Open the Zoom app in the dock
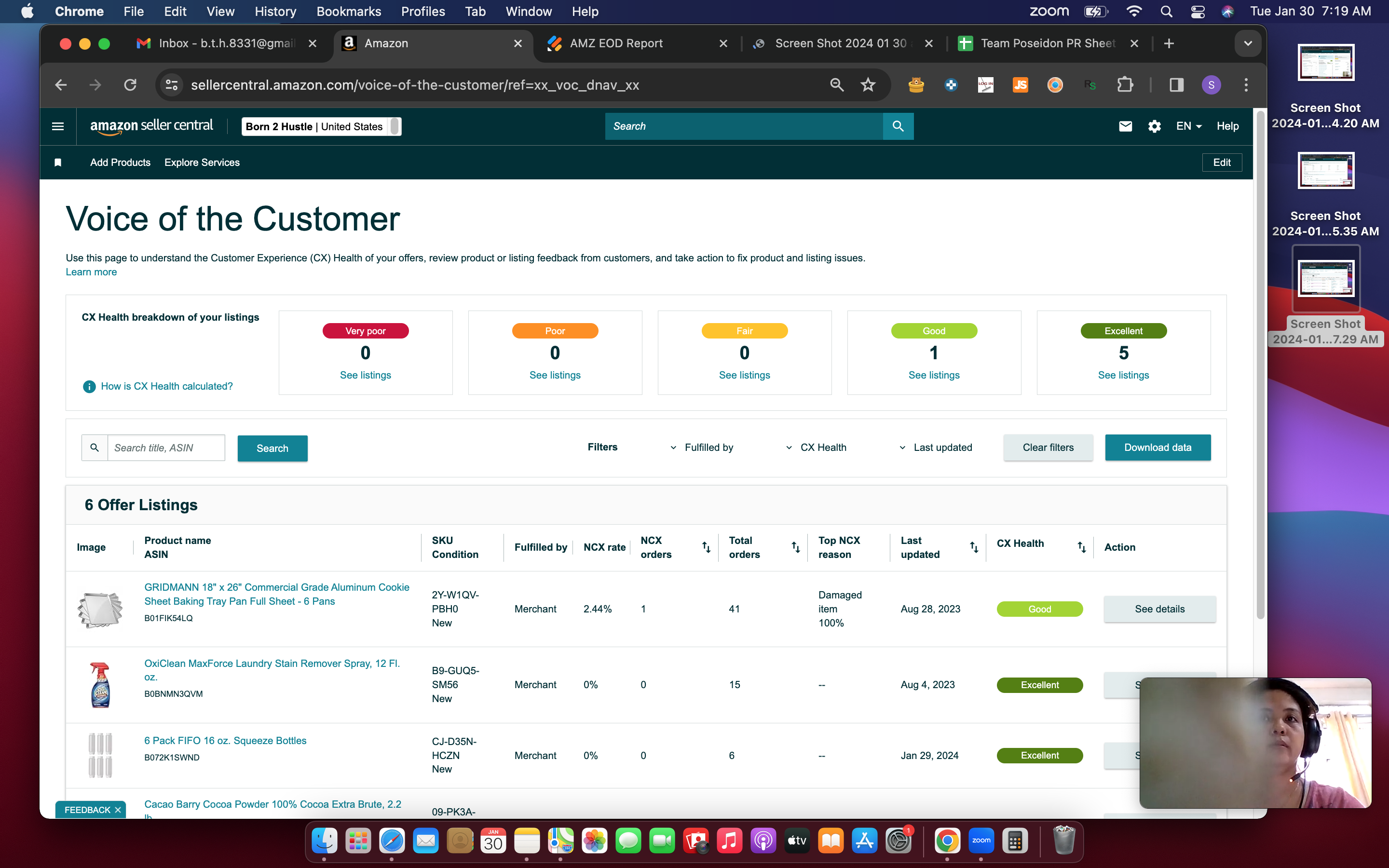This screenshot has width=1389, height=868. point(981,841)
